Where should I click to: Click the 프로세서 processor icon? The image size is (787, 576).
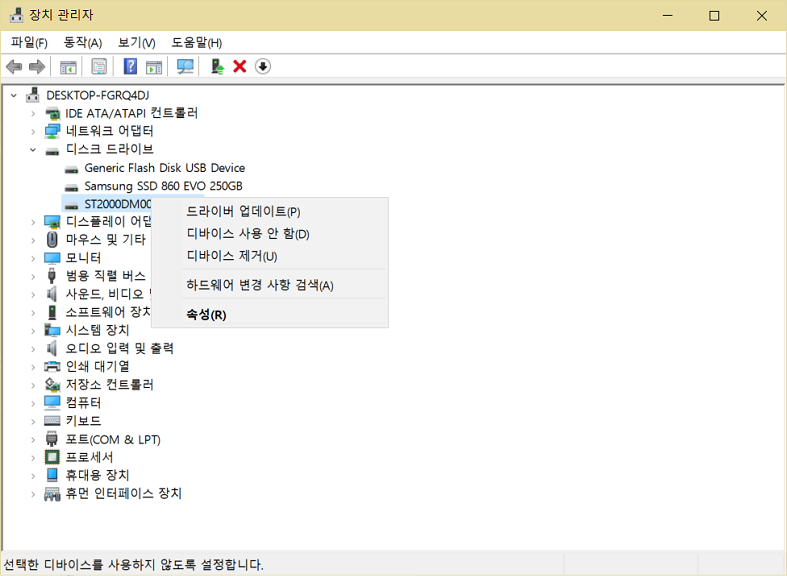(x=52, y=457)
